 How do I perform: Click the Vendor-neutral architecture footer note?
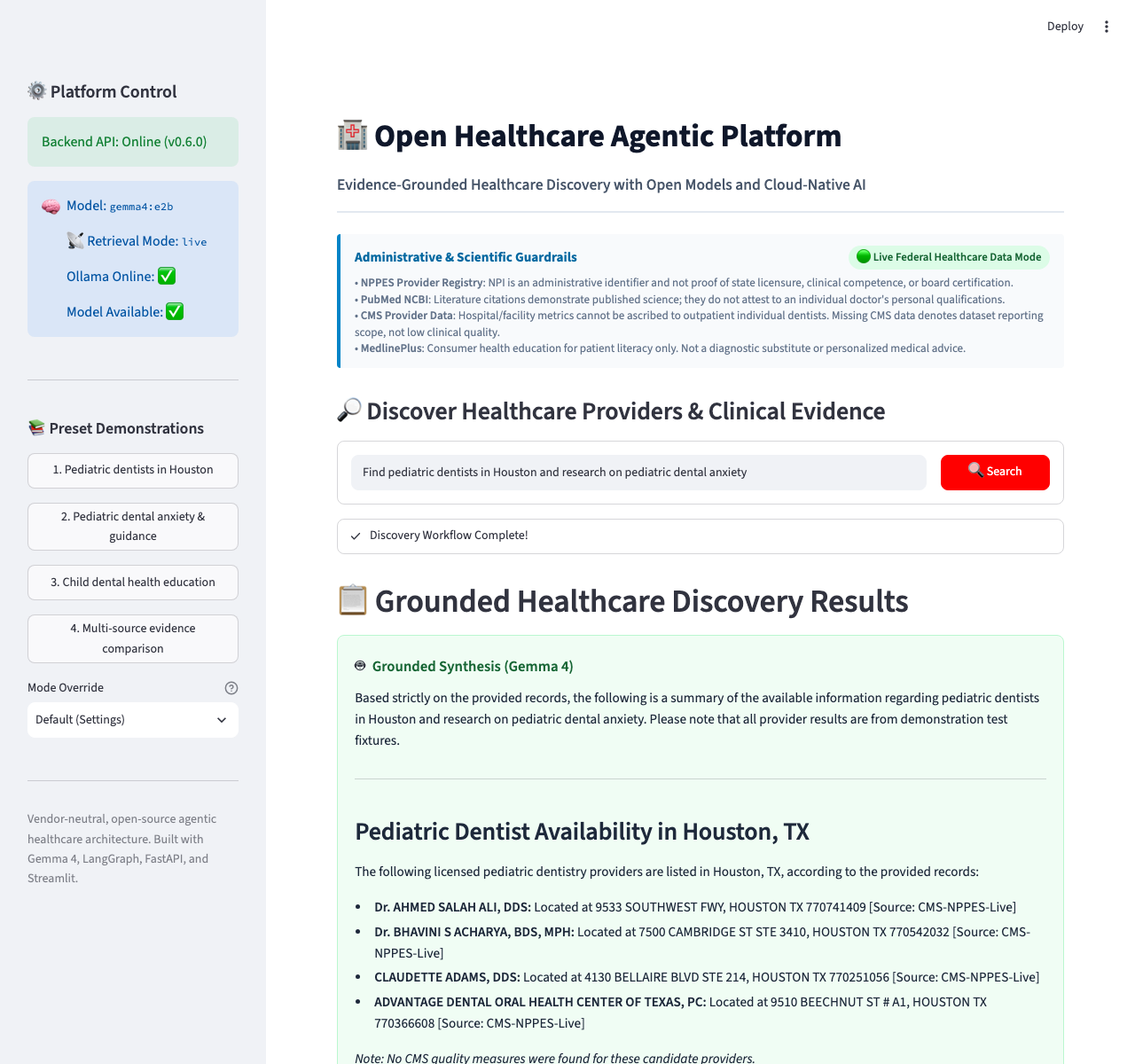pyautogui.click(x=122, y=849)
